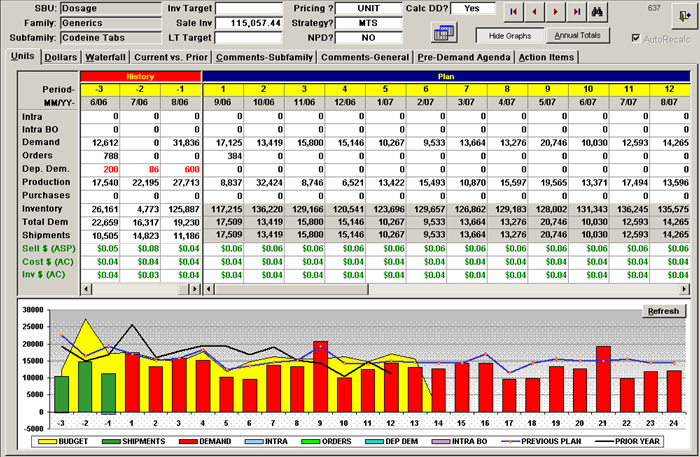Click the PRIOR YEAR legend entry
The height and width of the screenshot is (457, 700).
[x=628, y=441]
